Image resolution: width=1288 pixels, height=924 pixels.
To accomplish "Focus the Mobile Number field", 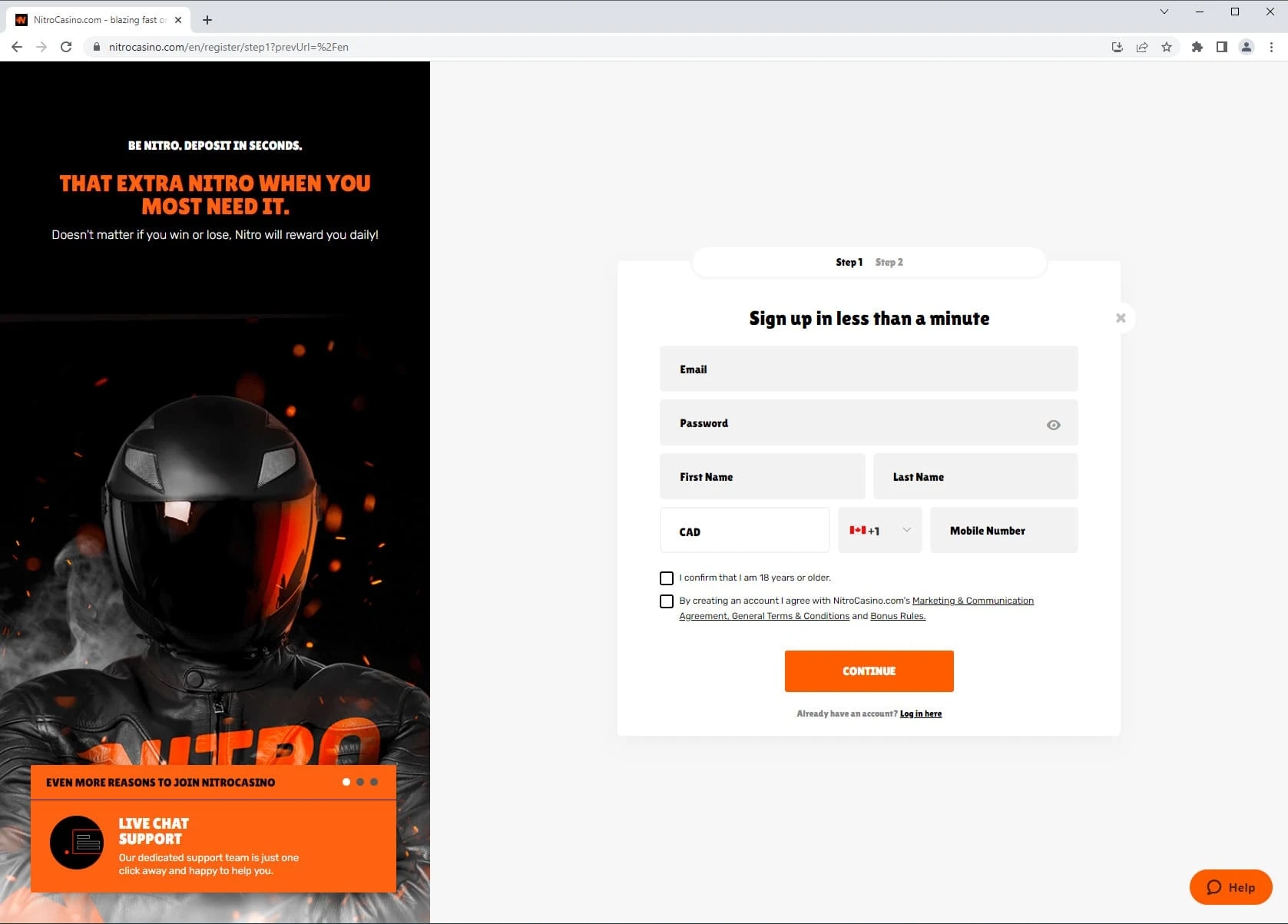I will coord(1004,530).
